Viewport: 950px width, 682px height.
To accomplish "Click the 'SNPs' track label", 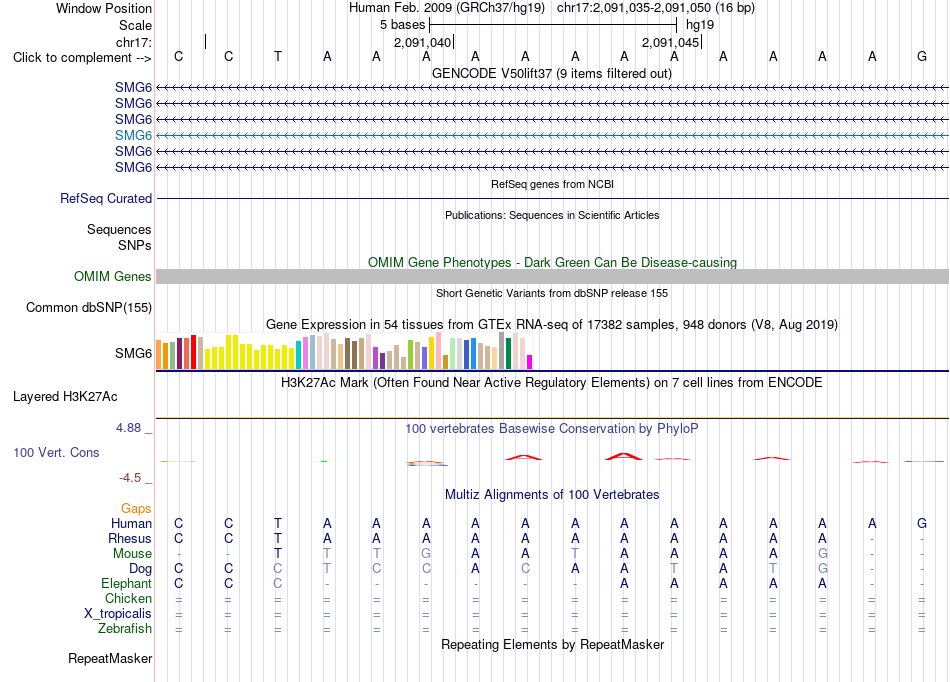I will pyautogui.click(x=135, y=245).
